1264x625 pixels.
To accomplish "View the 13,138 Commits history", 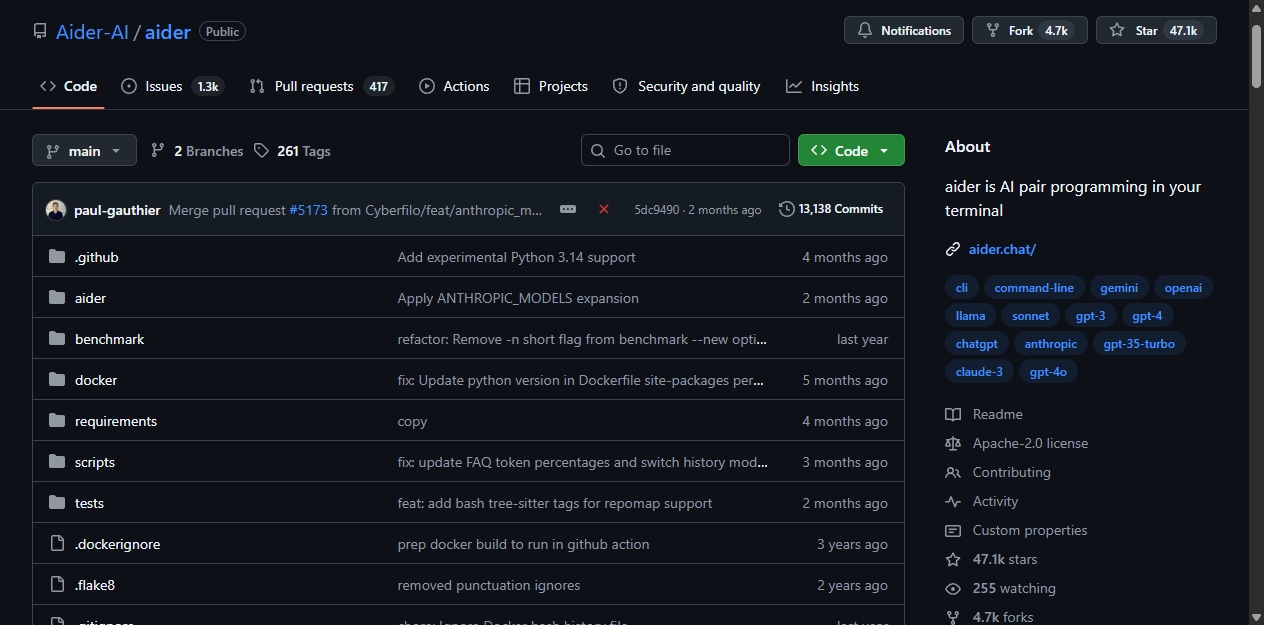I will [x=831, y=209].
